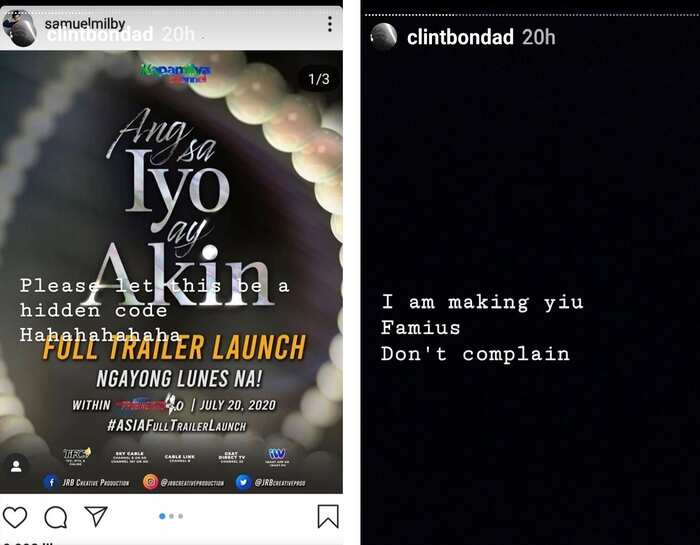700x545 pixels.
Task: Tap the tagged people icon on the poster
Action: pyautogui.click(x=17, y=466)
